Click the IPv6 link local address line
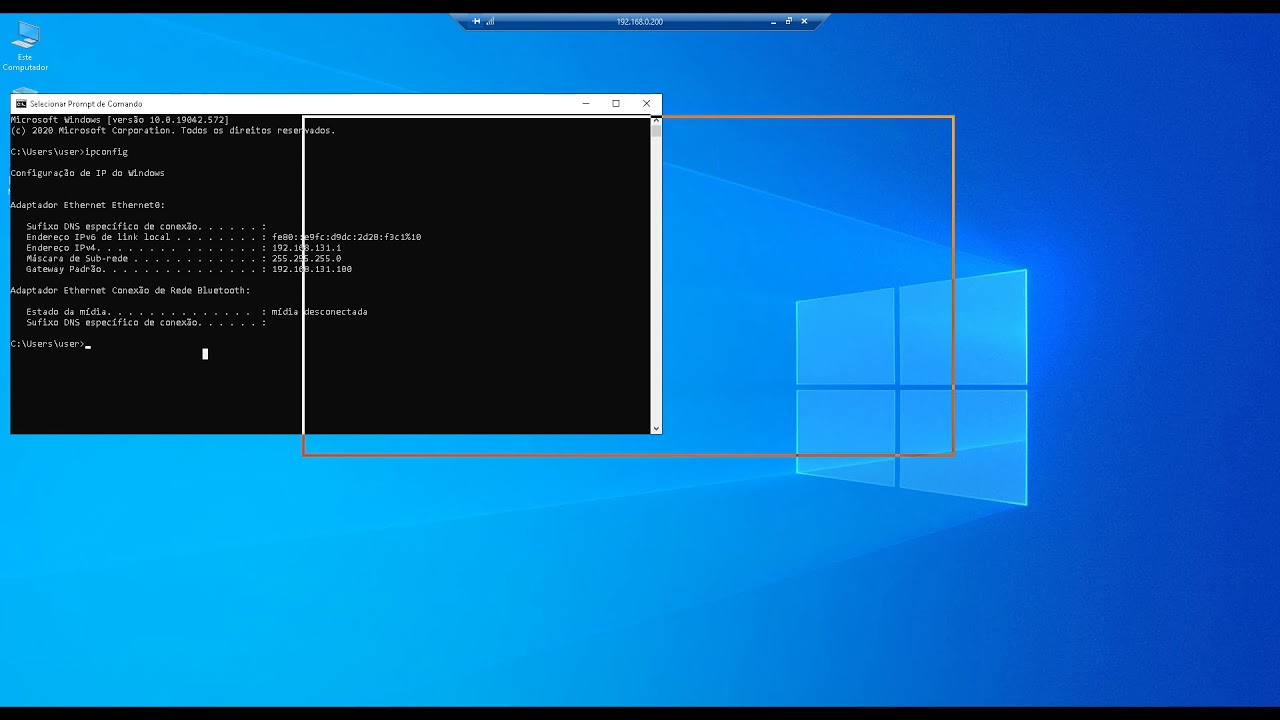Viewport: 1280px width, 720px height. [x=224, y=237]
